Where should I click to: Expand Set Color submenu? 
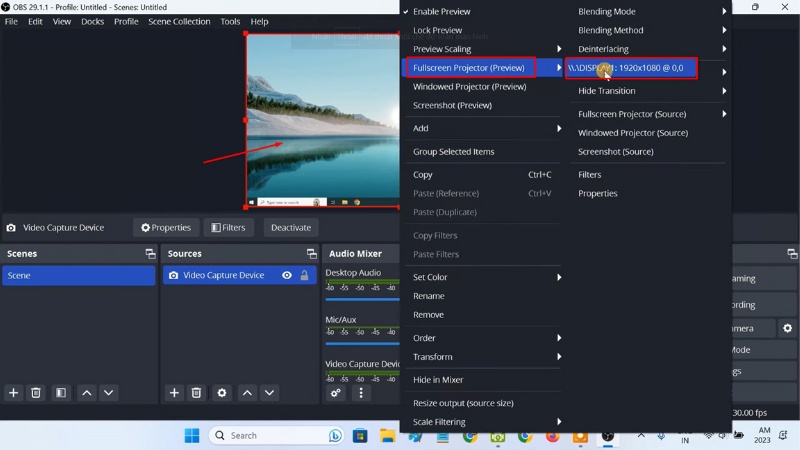pos(482,277)
